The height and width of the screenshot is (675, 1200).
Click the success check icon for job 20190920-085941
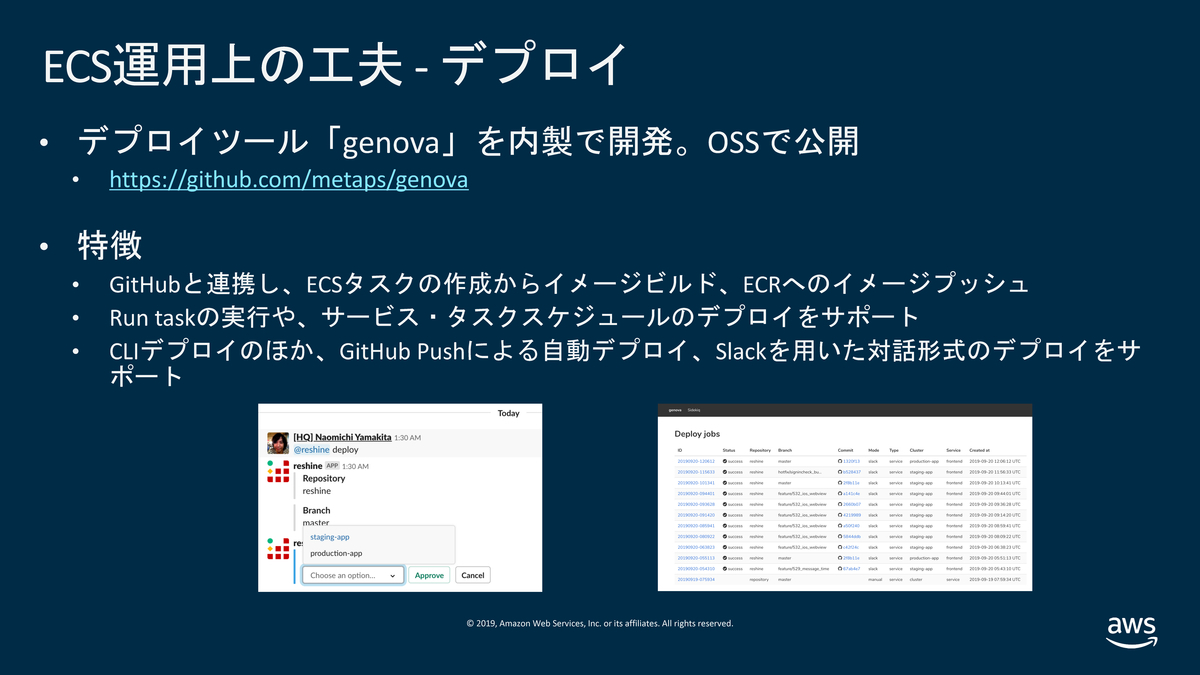pyautogui.click(x=725, y=526)
